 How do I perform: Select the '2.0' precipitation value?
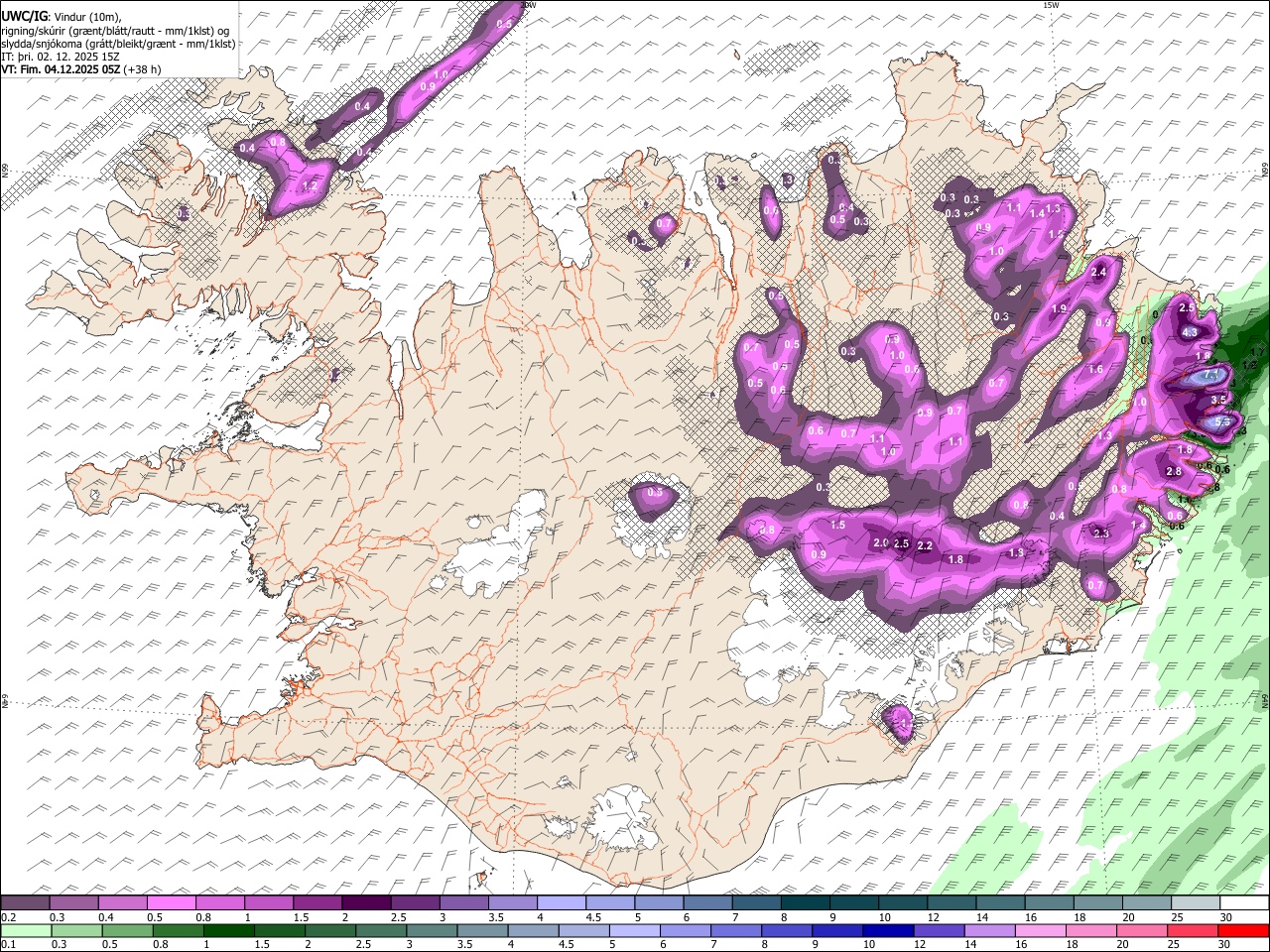pyautogui.click(x=880, y=543)
